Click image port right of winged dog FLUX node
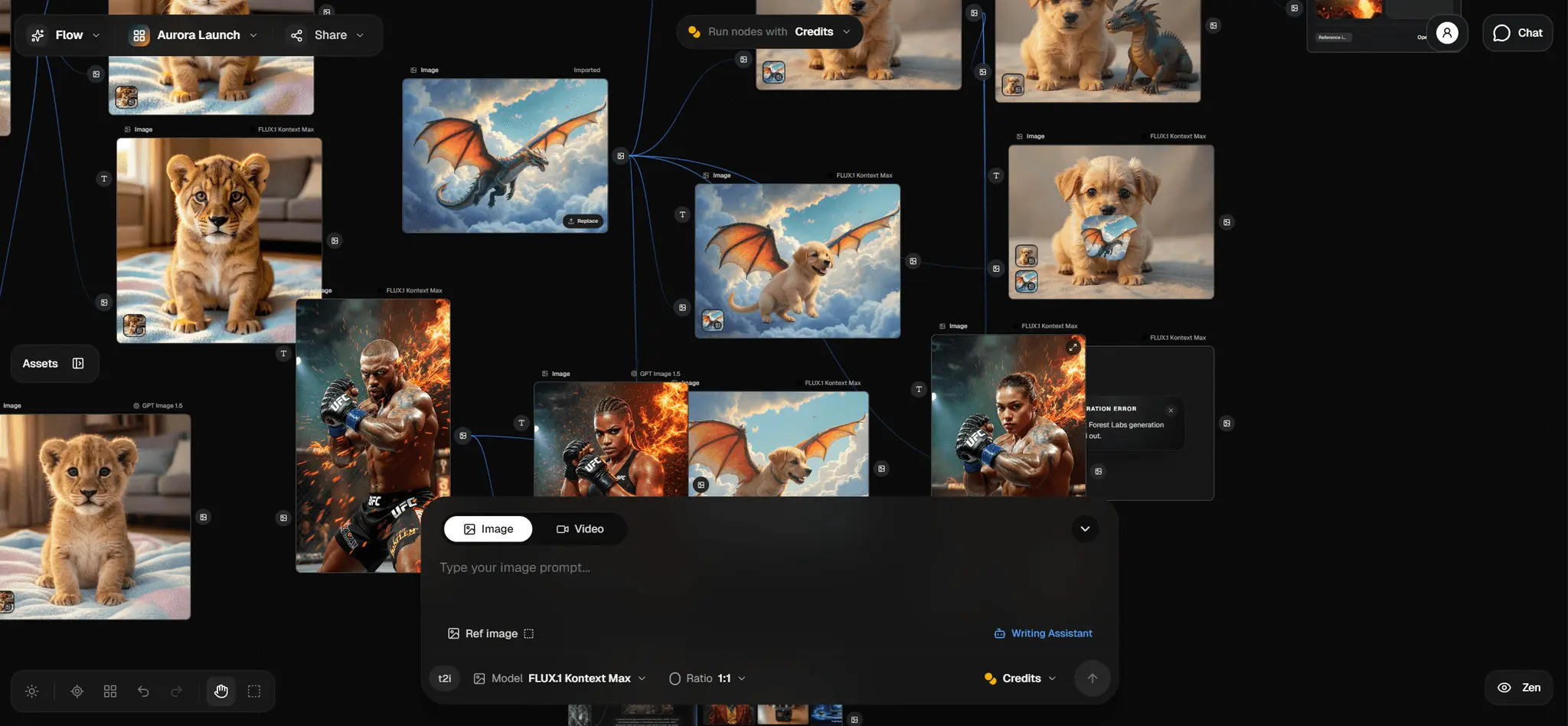 (x=881, y=468)
